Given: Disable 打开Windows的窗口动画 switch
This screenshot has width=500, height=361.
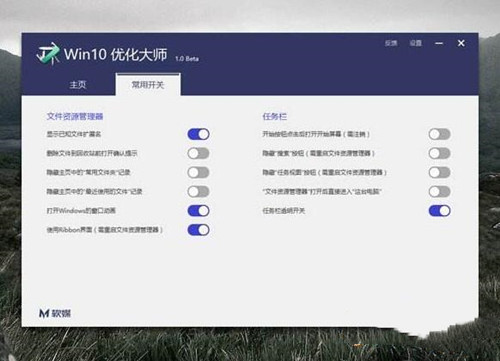Looking at the screenshot, I should pyautogui.click(x=198, y=211).
